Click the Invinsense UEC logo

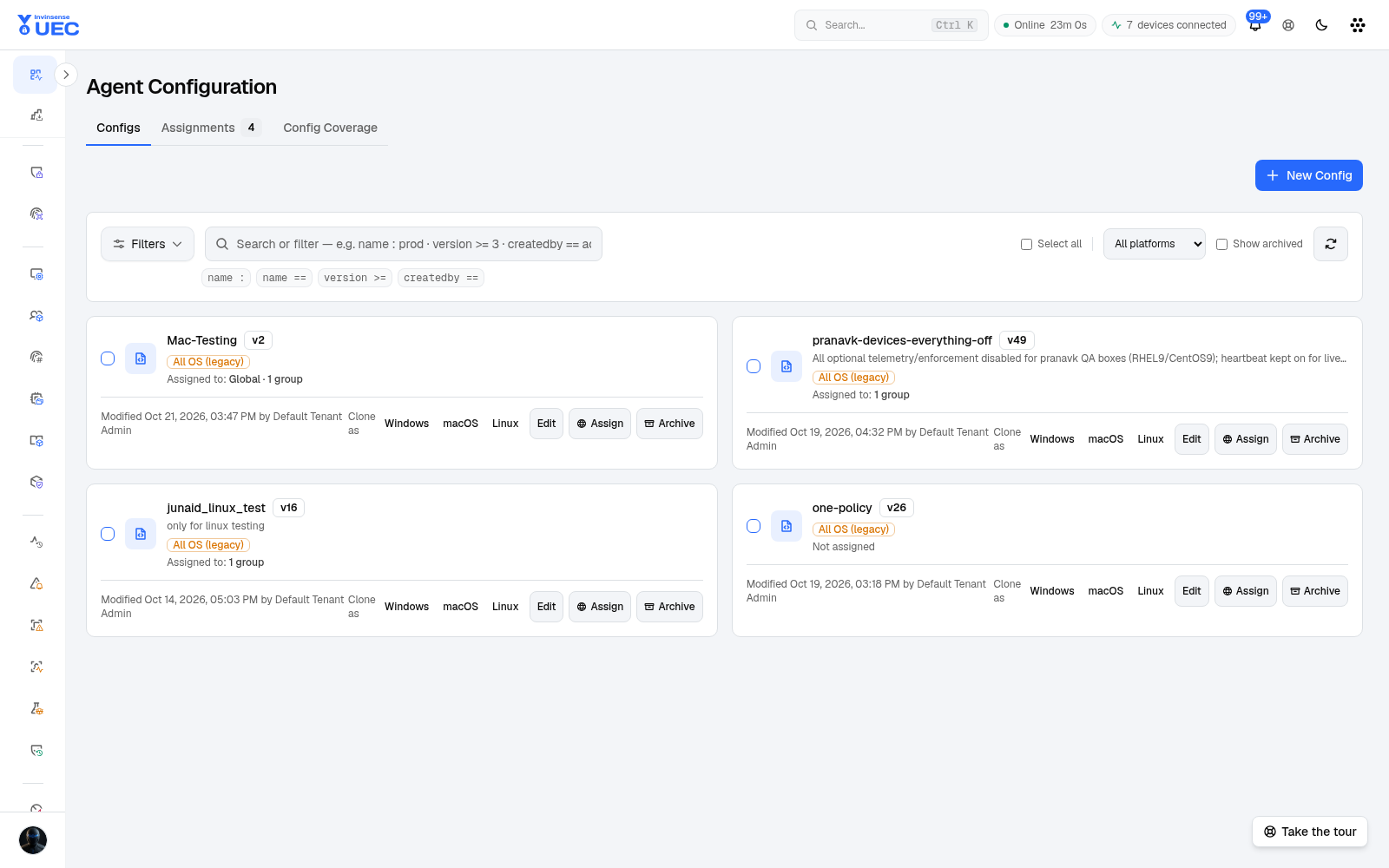coord(49,25)
